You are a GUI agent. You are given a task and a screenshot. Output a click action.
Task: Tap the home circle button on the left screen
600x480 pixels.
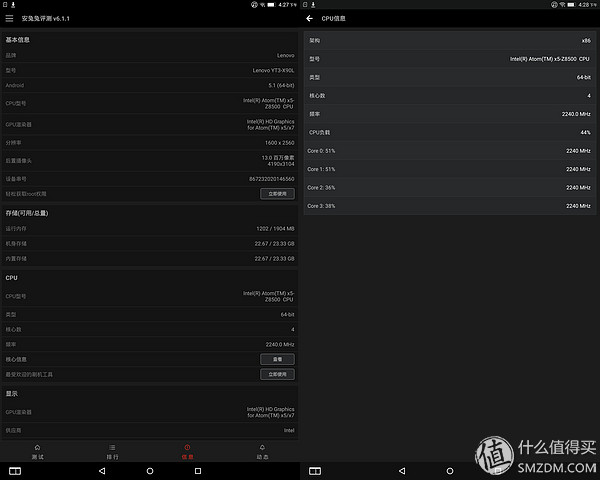pos(150,471)
